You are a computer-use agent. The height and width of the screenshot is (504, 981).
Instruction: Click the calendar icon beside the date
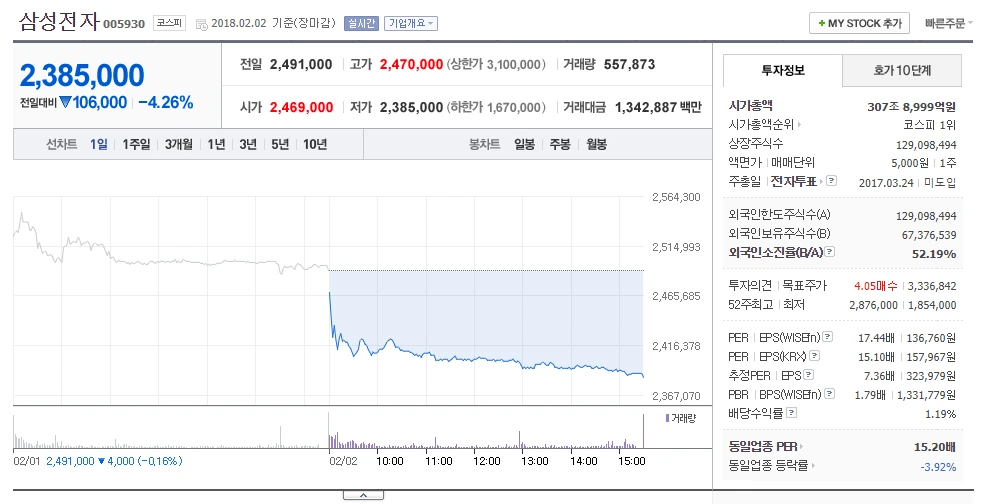point(201,24)
